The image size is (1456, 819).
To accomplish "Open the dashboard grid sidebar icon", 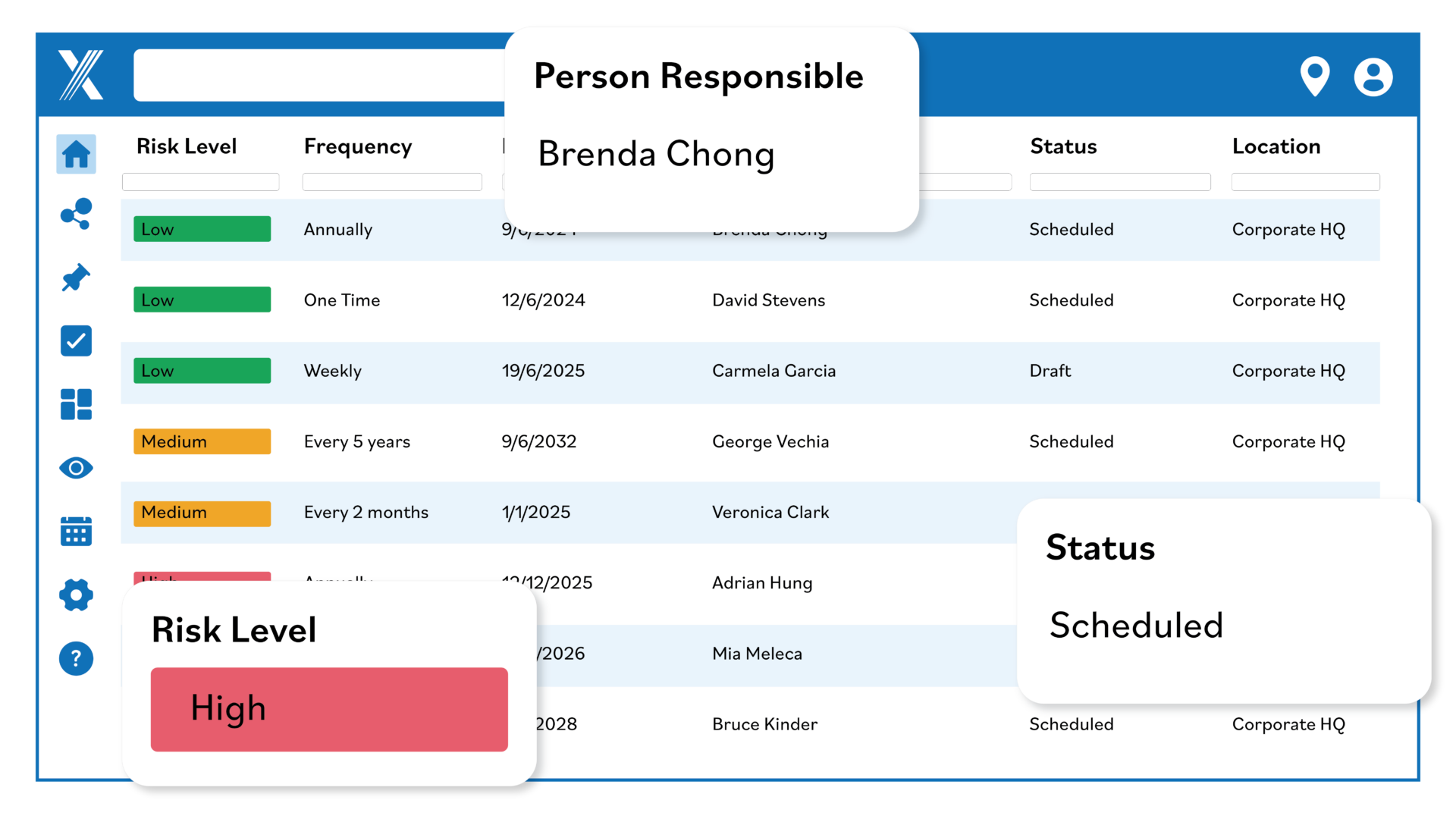I will coord(76,404).
